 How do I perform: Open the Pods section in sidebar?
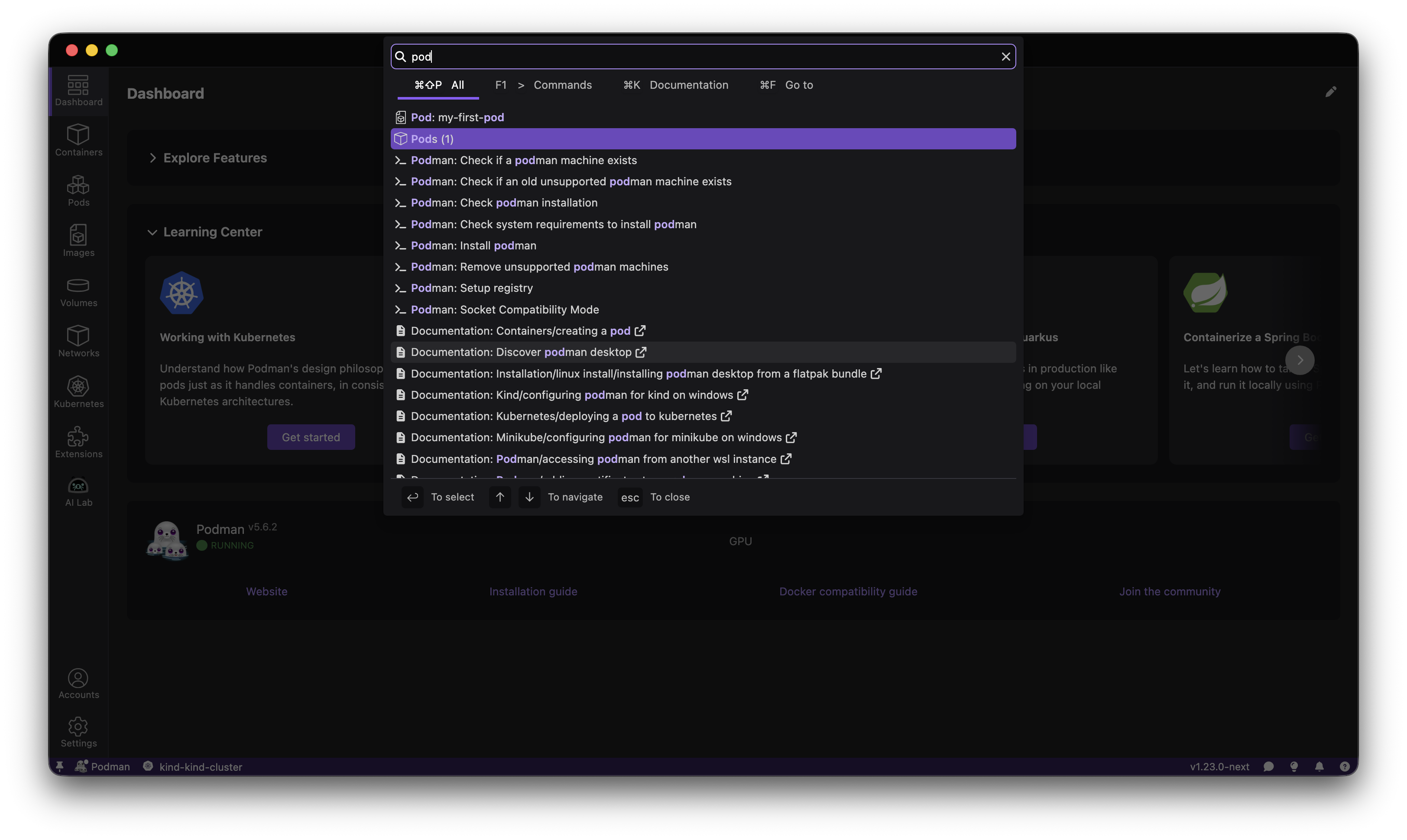pyautogui.click(x=78, y=191)
